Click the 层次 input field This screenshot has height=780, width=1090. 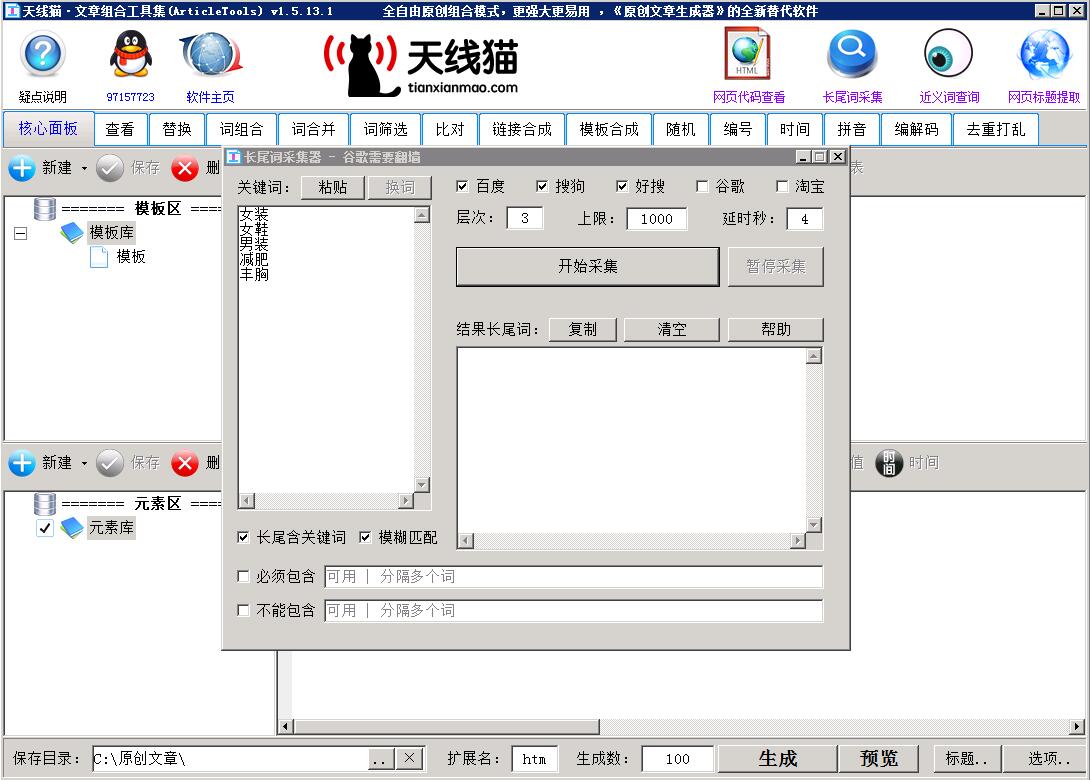(525, 218)
